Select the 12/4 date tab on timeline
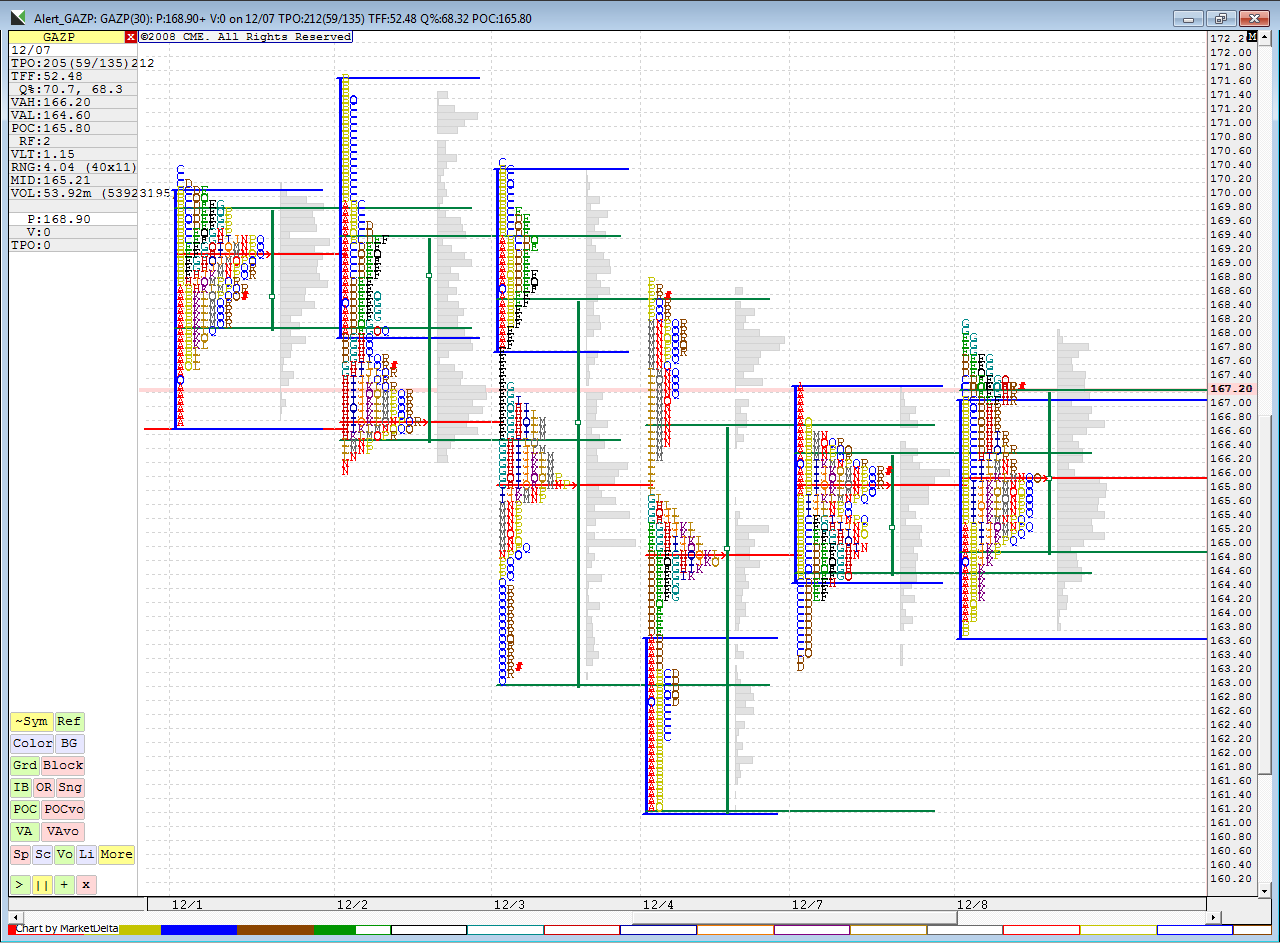The height and width of the screenshot is (943, 1280). coord(658,905)
